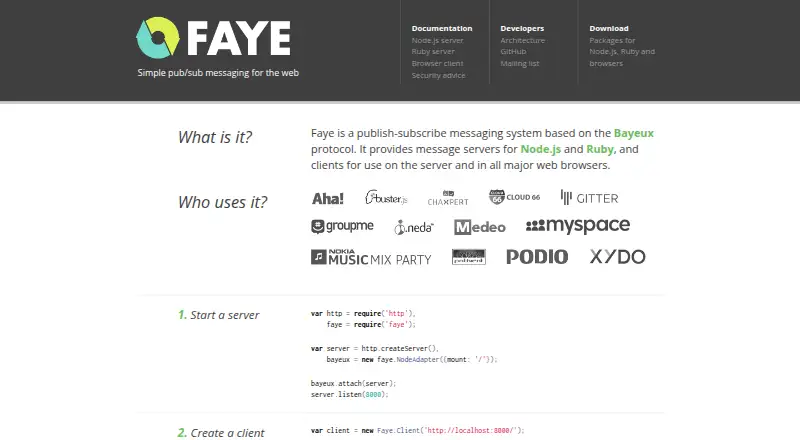Open the Browser client documentation link
Viewport: 800px width, 440px height.
437,63
